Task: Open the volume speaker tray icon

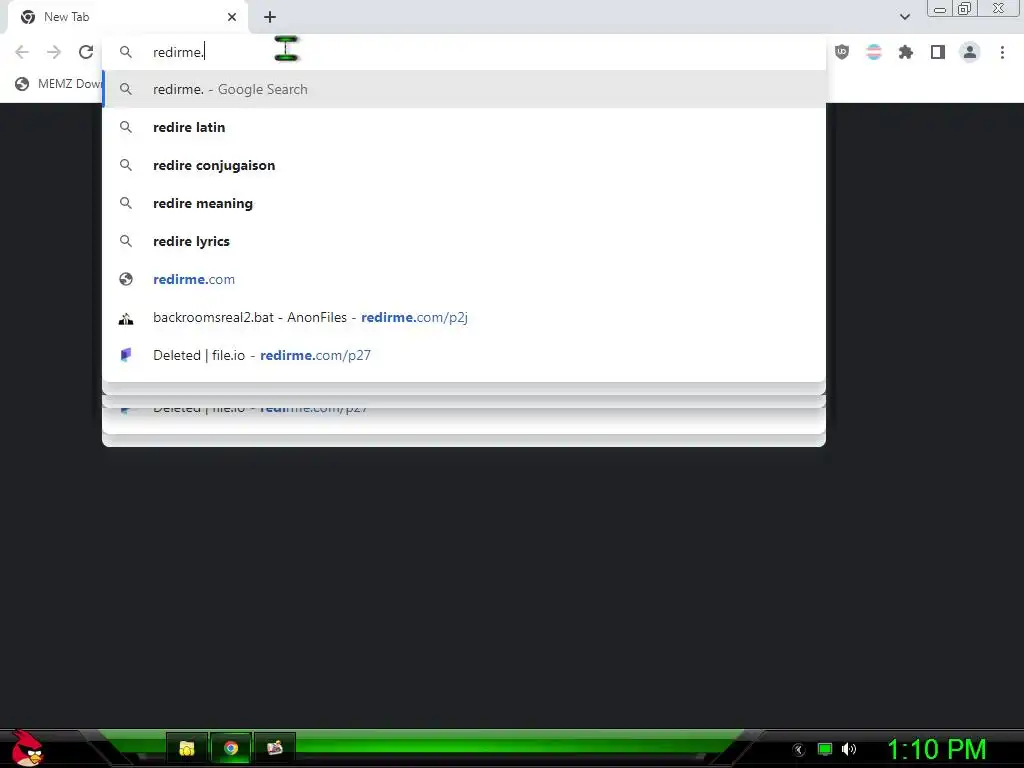Action: 849,749
